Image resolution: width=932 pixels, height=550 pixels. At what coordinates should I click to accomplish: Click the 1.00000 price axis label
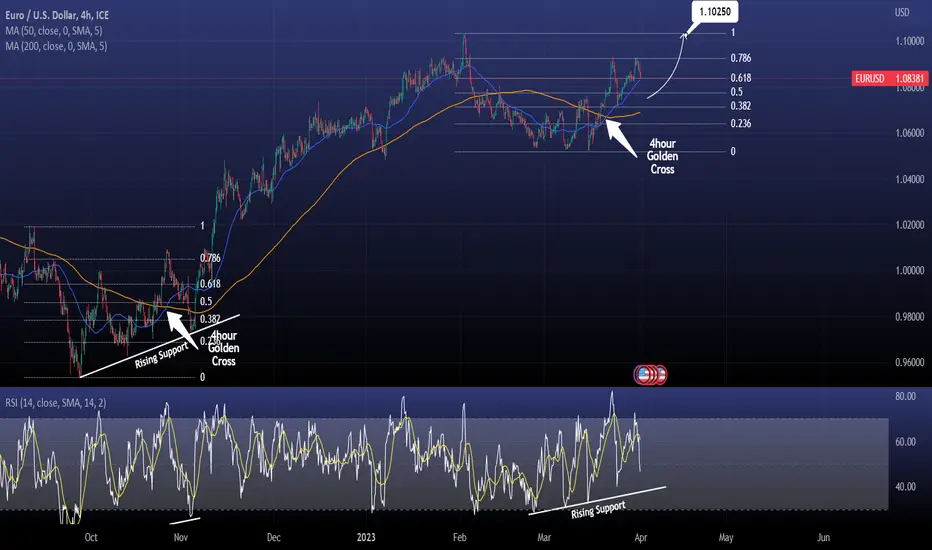pos(909,271)
